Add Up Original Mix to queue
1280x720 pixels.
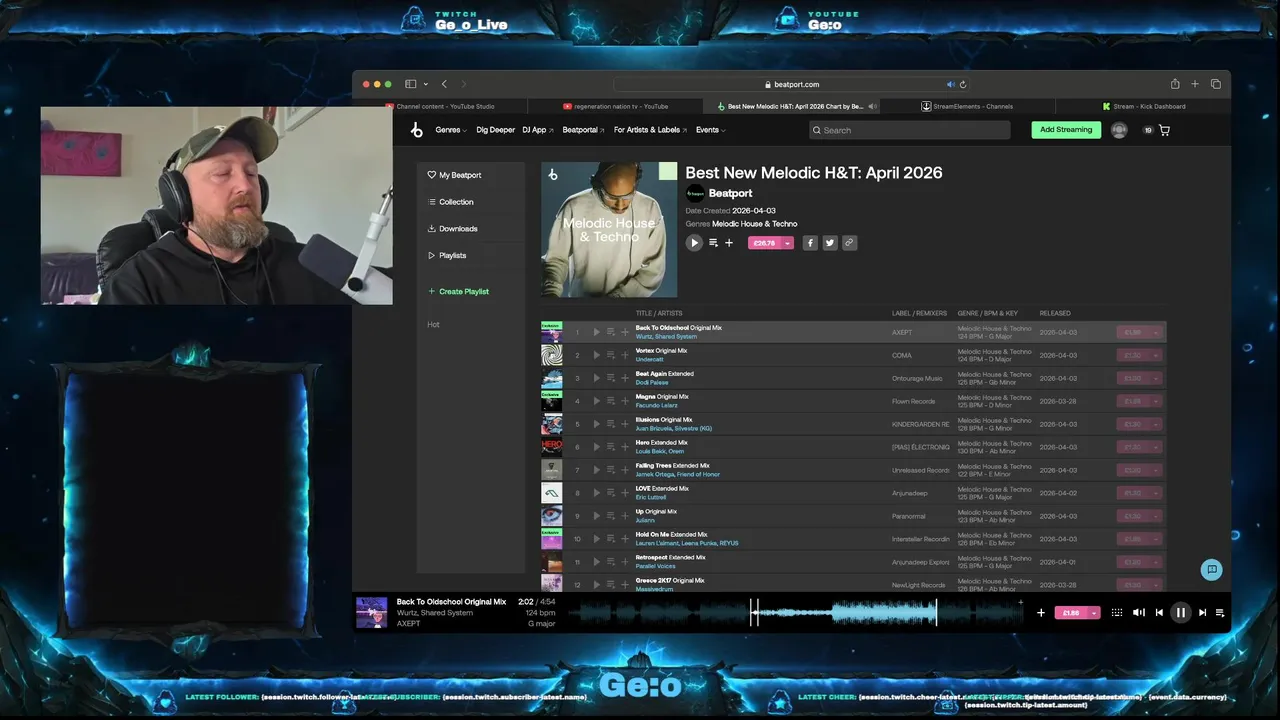(x=610, y=516)
